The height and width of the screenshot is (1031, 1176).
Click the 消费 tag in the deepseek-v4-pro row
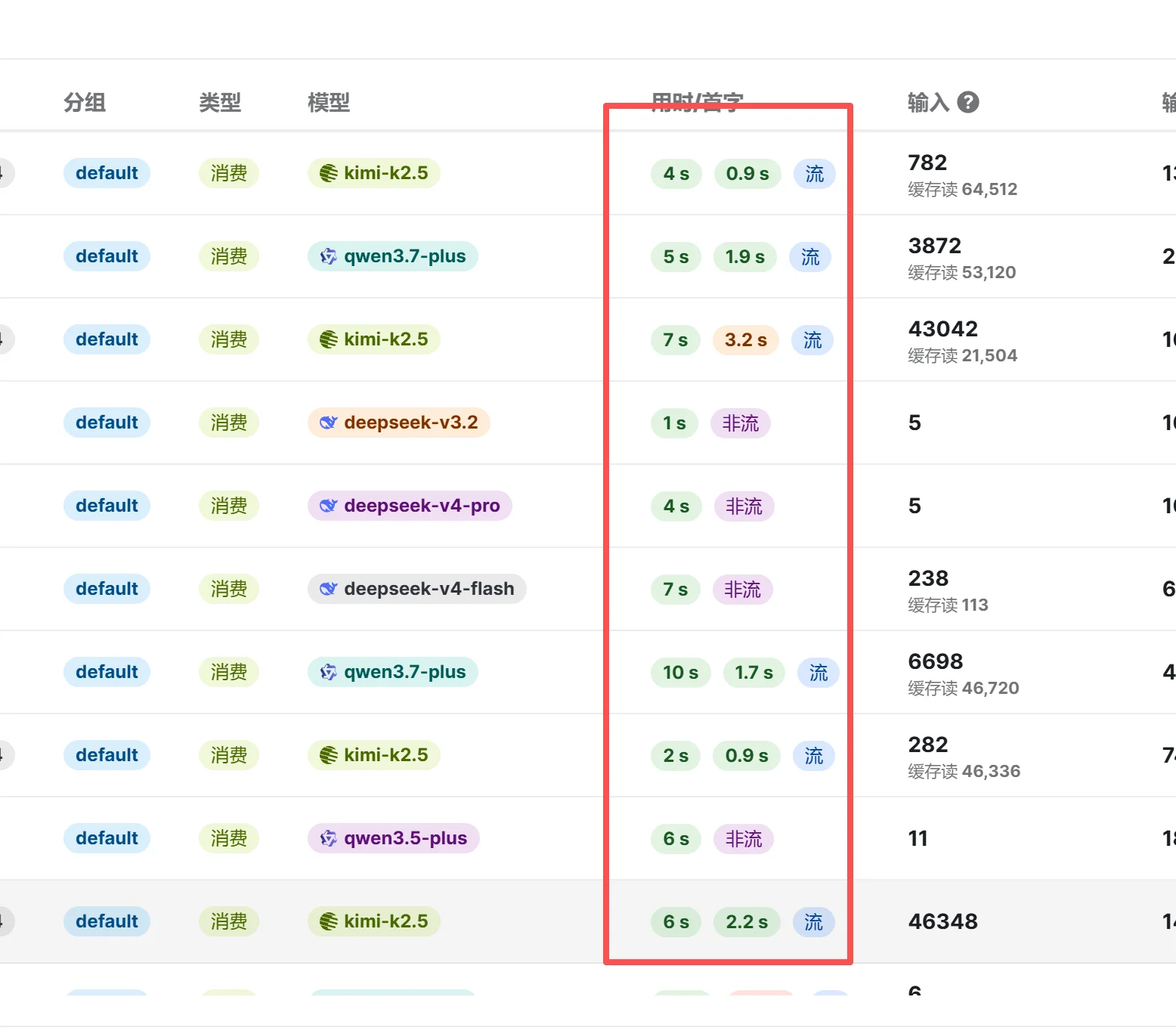pyautogui.click(x=229, y=506)
